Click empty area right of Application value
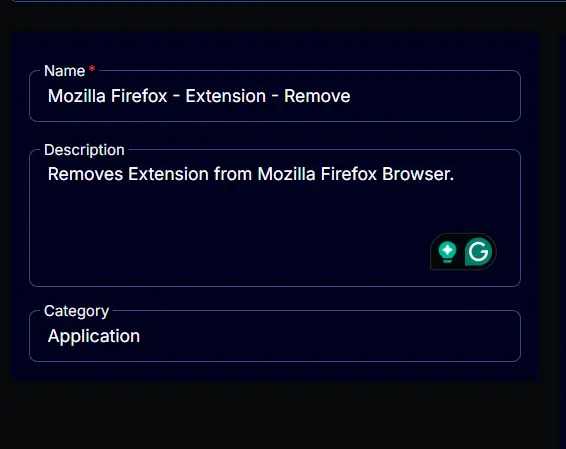566x449 pixels. tap(325, 336)
